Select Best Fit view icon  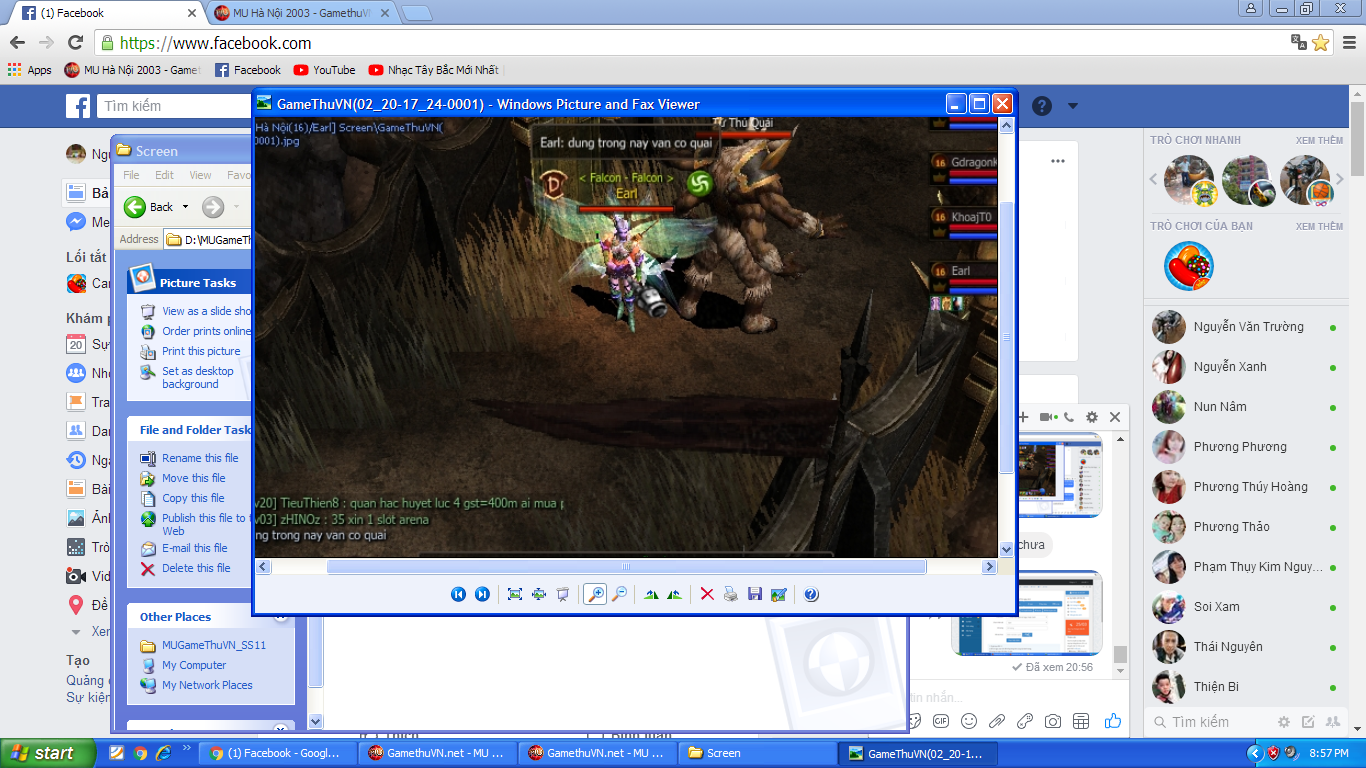click(x=515, y=594)
